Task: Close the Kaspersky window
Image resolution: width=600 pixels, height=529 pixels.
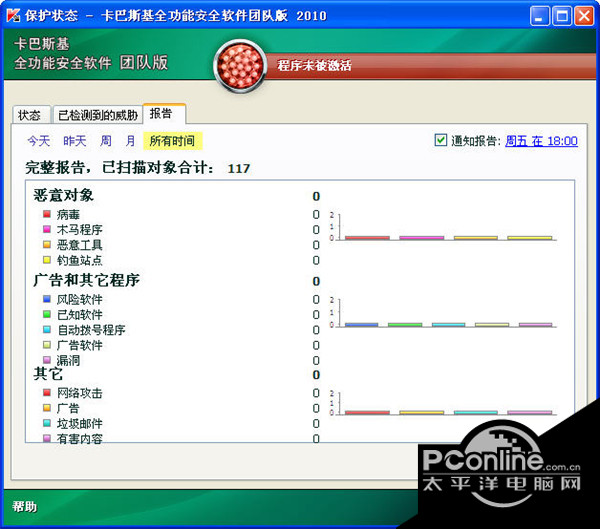Action: point(584,16)
